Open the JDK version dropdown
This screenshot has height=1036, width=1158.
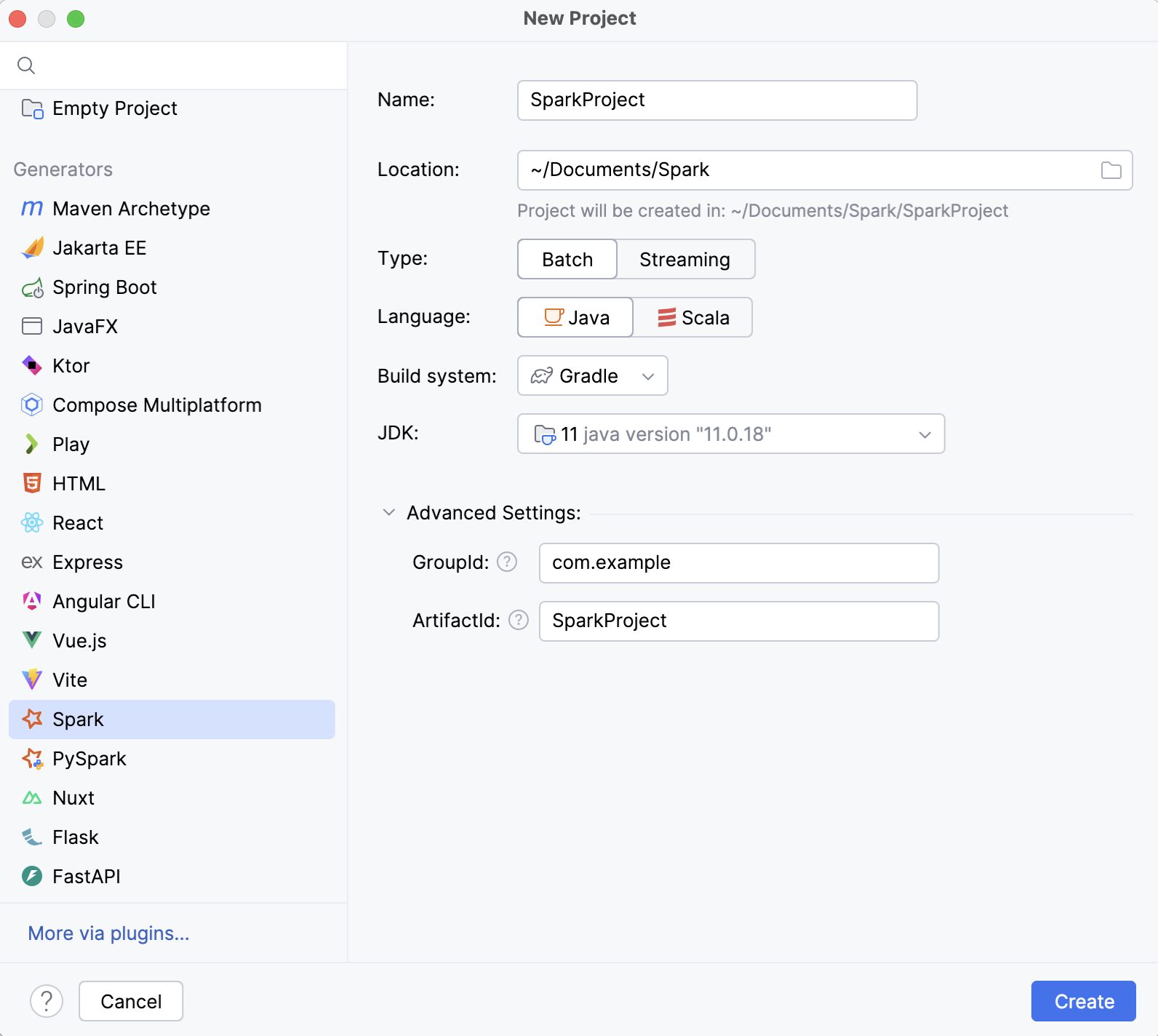[x=730, y=434]
